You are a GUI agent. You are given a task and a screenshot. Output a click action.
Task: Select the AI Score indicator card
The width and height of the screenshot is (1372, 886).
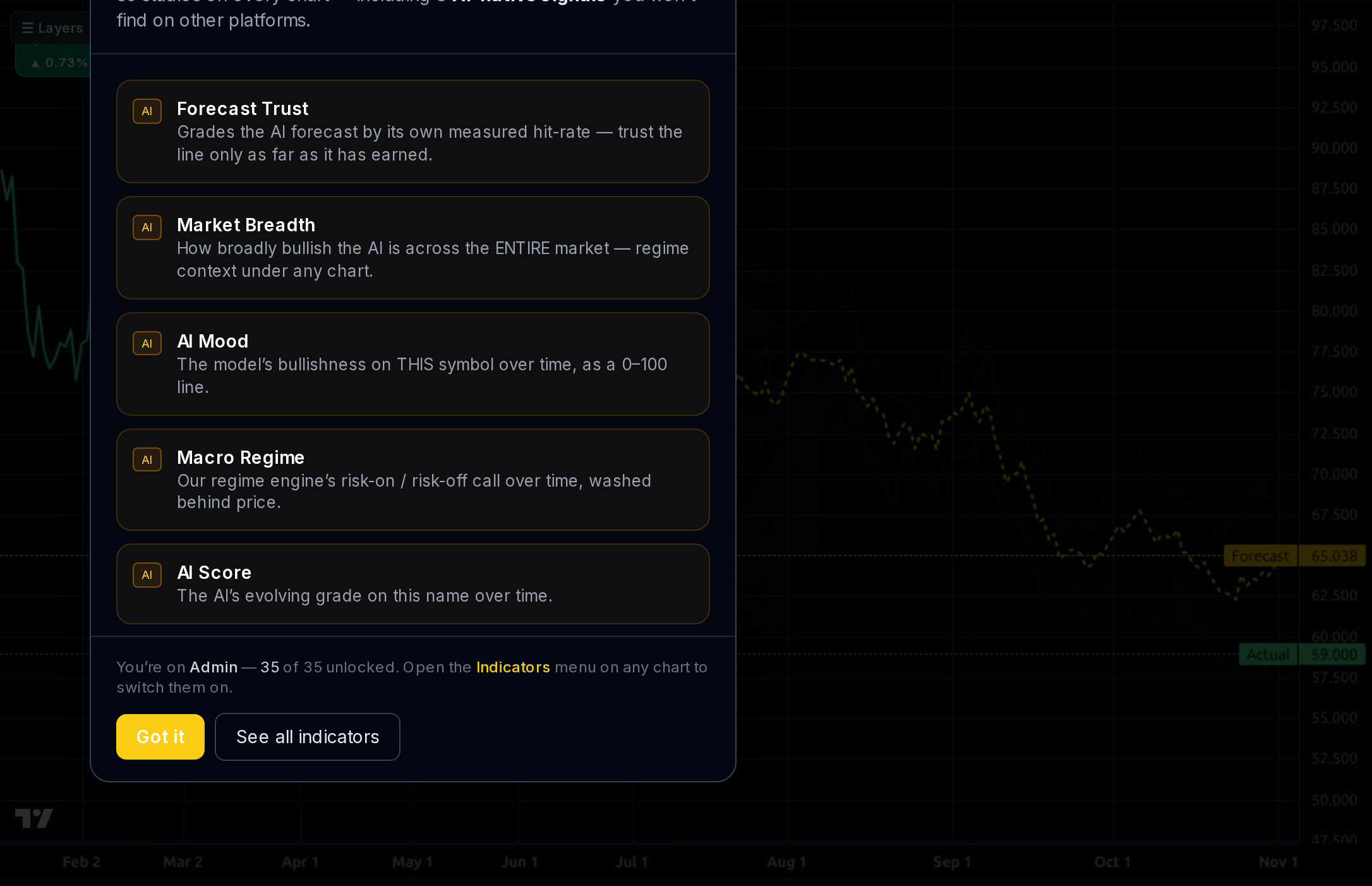point(413,584)
